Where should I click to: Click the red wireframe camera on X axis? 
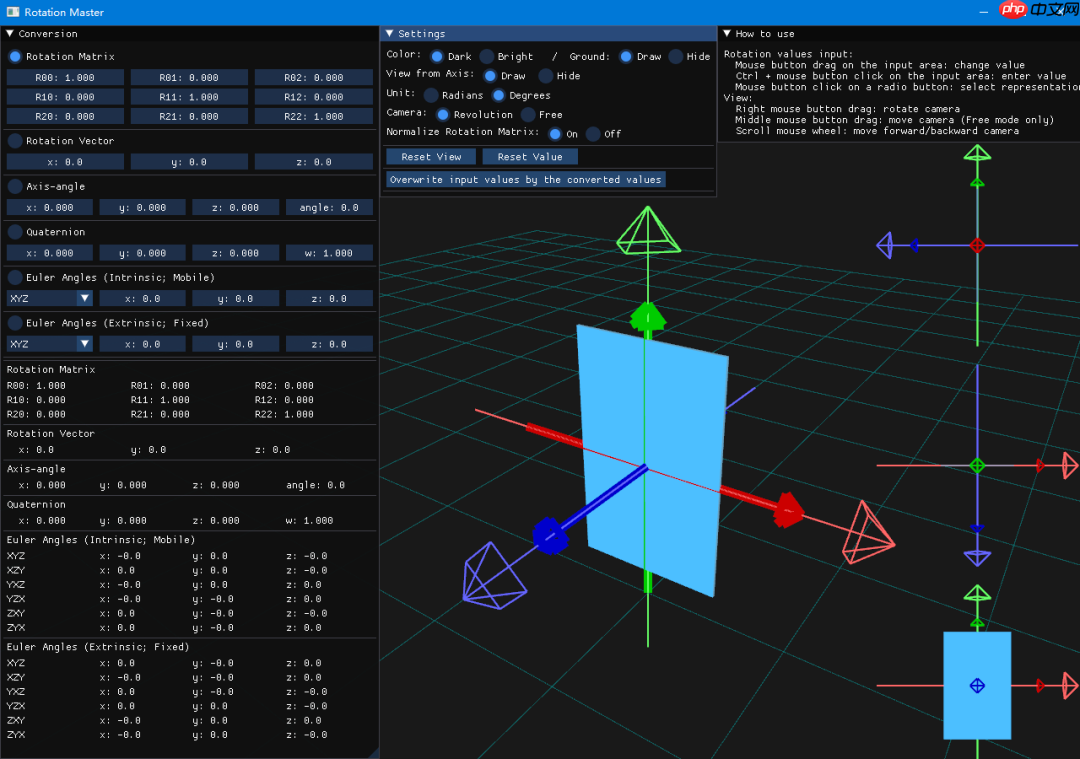pos(868,531)
